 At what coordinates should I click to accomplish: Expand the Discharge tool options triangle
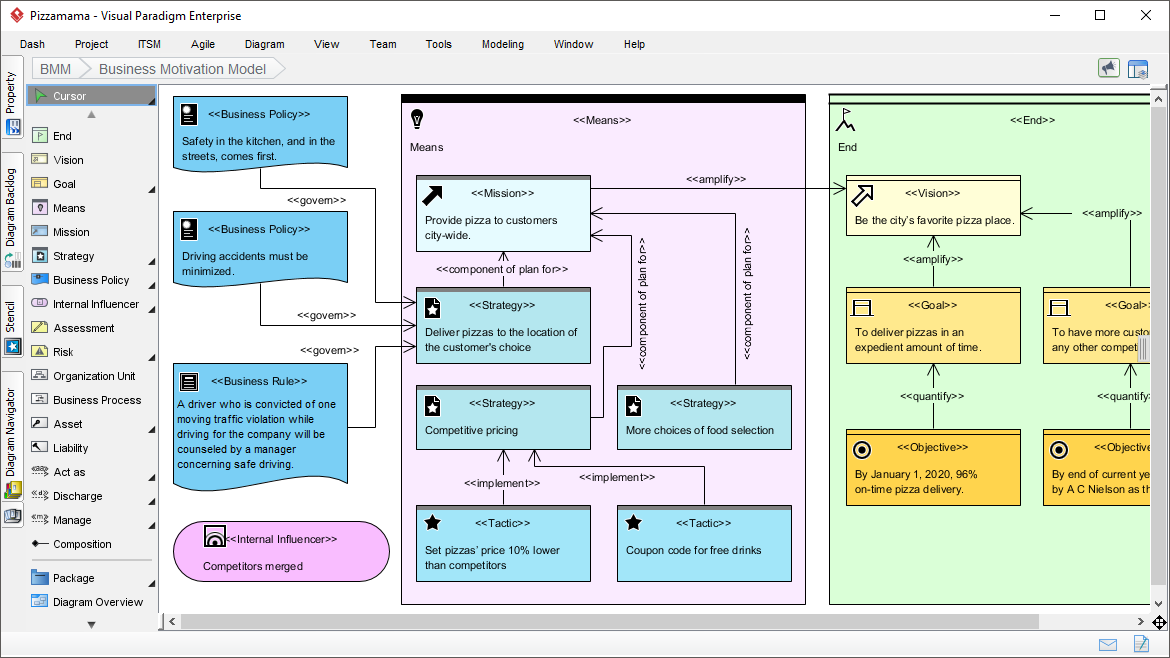pyautogui.click(x=151, y=502)
